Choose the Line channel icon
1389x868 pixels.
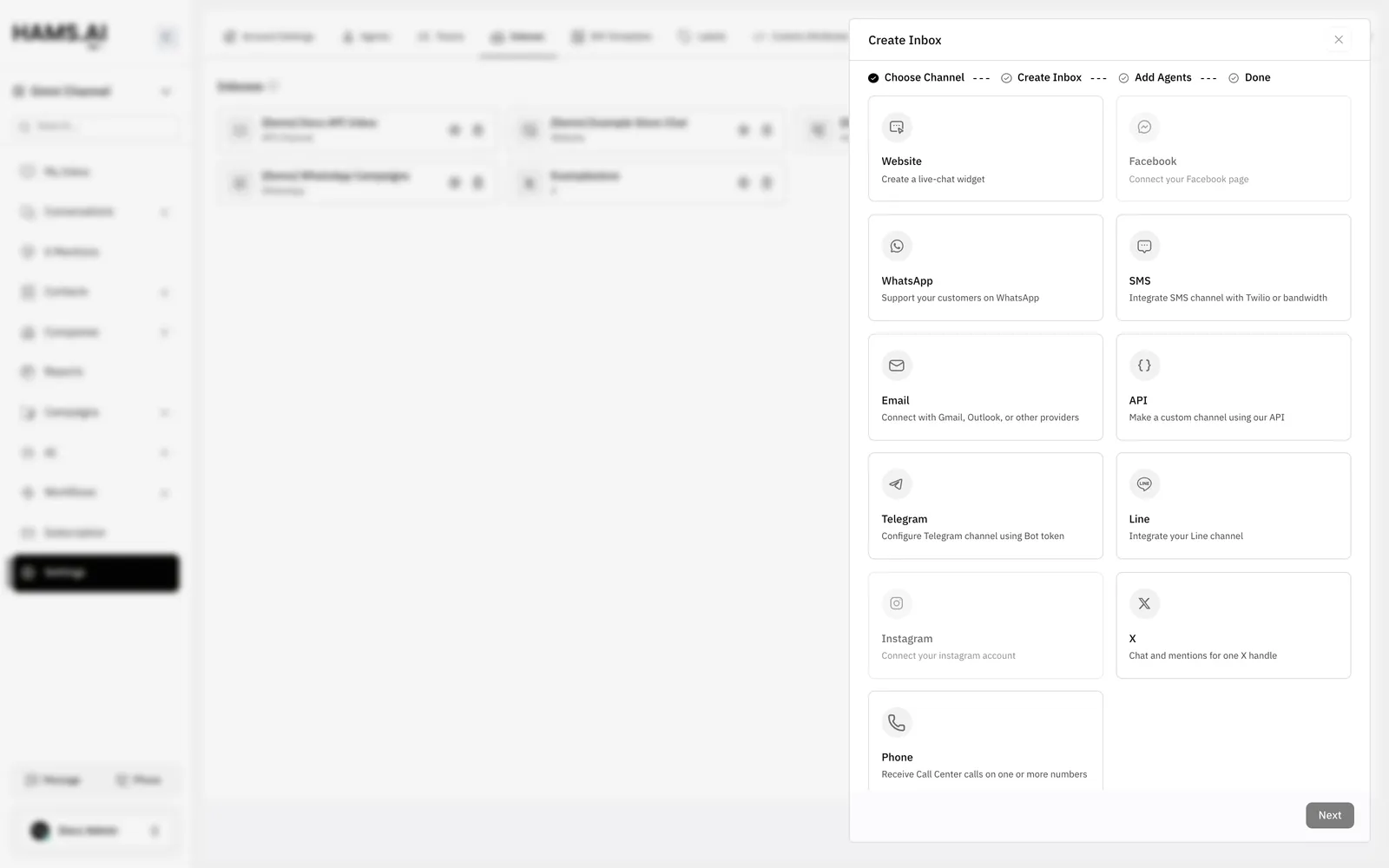pos(1144,484)
